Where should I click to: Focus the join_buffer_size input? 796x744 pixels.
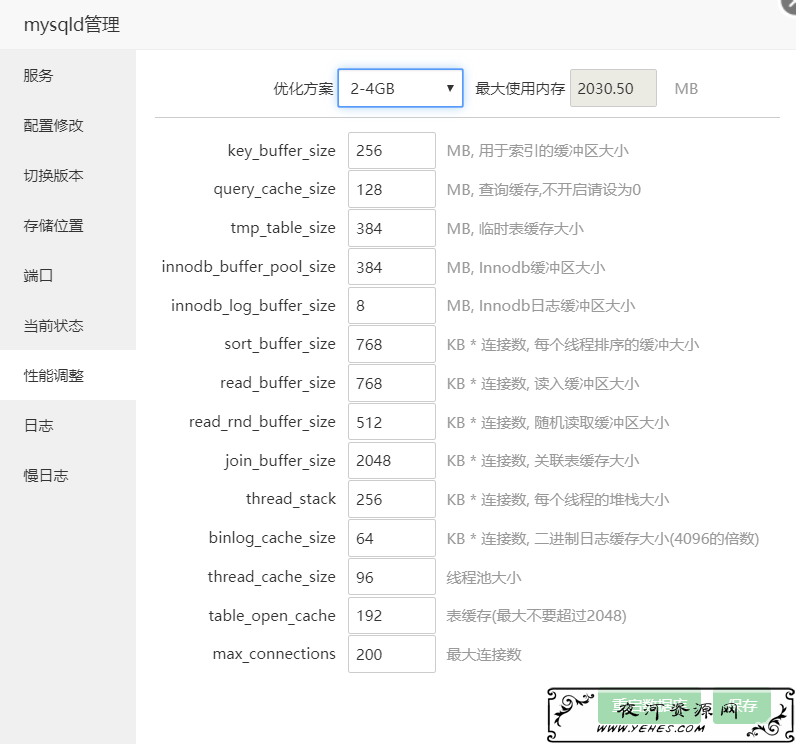[x=392, y=461]
